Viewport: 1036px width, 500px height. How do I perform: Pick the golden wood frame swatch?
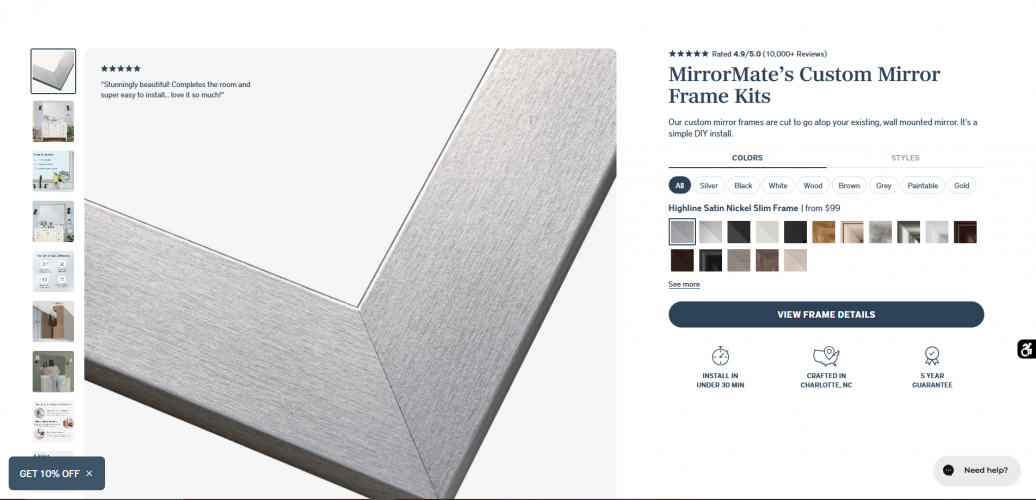coord(823,232)
